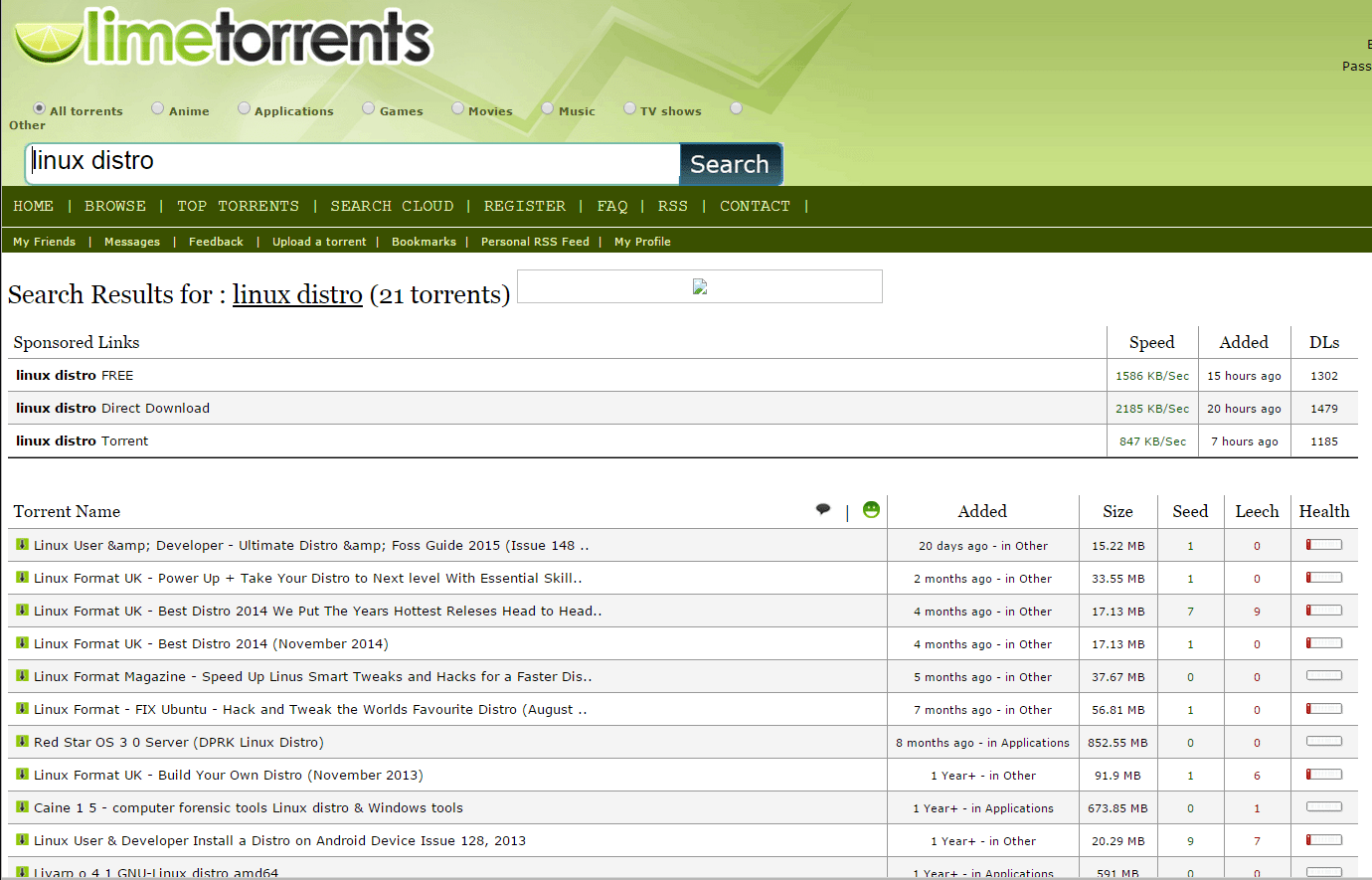This screenshot has width=1372, height=880.
Task: Open TOP TORRENTS from the navigation bar
Action: pos(238,206)
